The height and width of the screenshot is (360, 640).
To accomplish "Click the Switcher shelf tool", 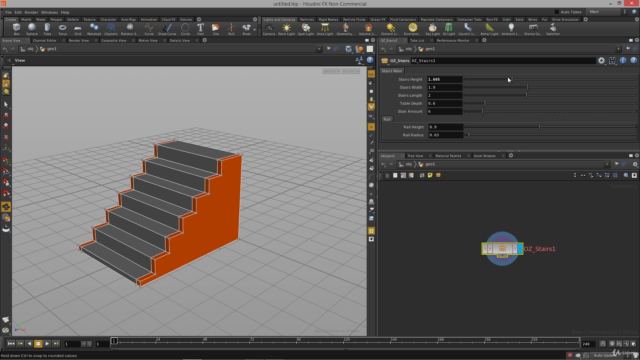I will (x=553, y=29).
